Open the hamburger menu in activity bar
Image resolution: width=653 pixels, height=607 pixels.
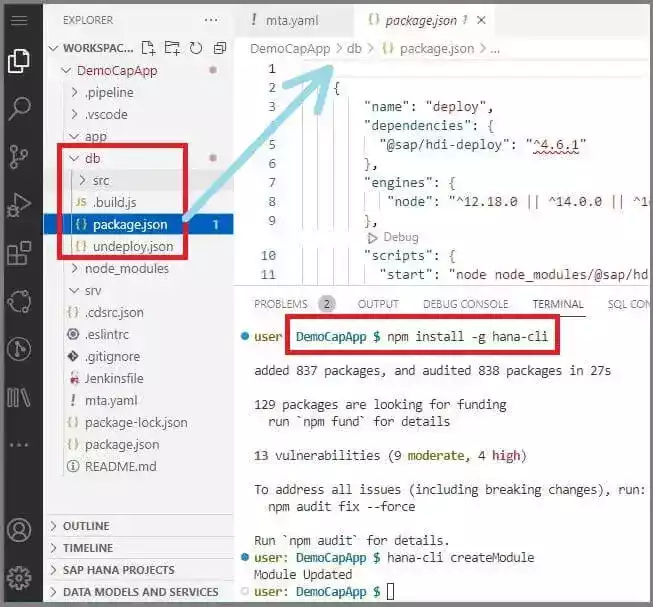point(19,20)
